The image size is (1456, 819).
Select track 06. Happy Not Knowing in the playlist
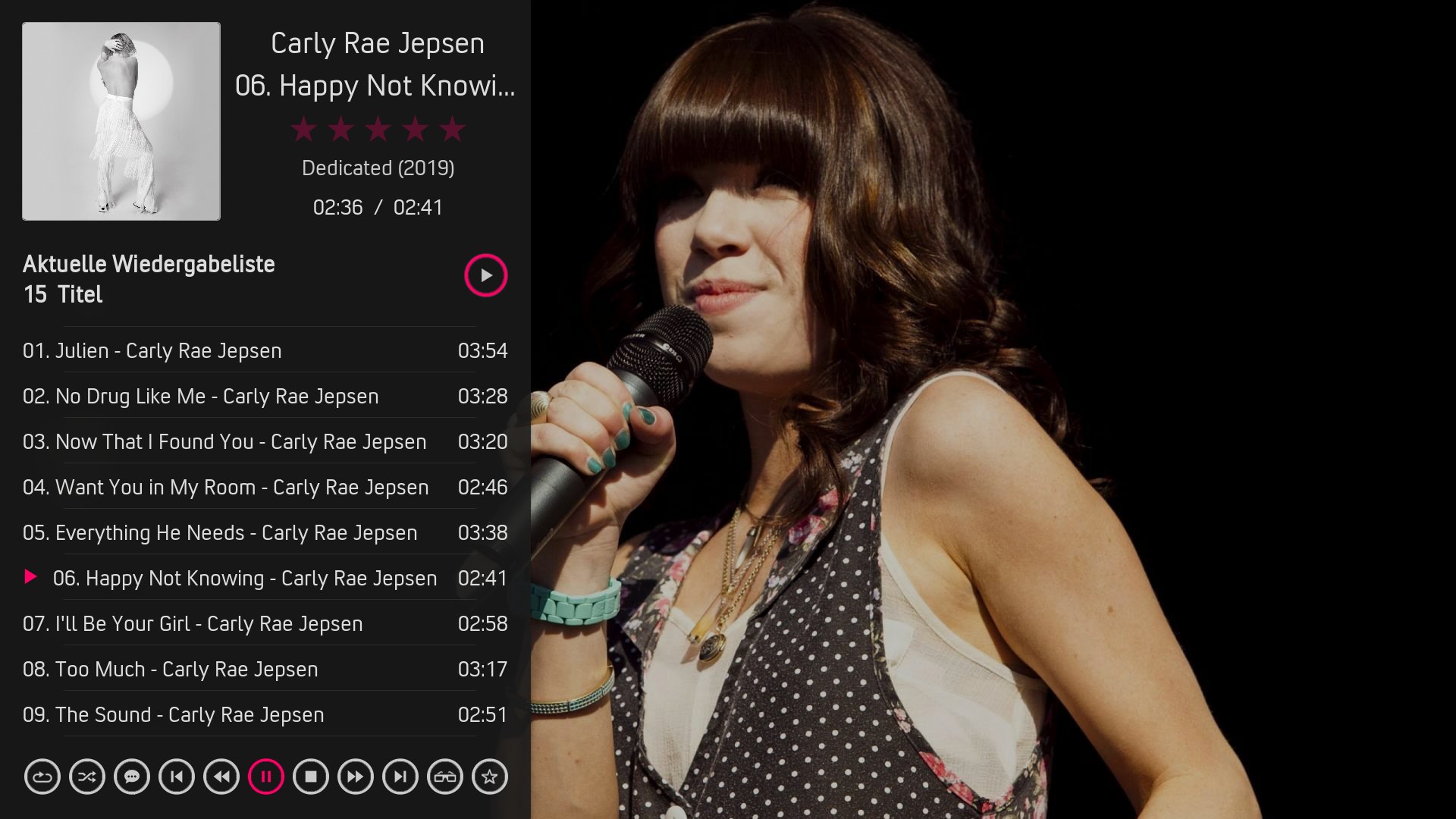click(265, 578)
